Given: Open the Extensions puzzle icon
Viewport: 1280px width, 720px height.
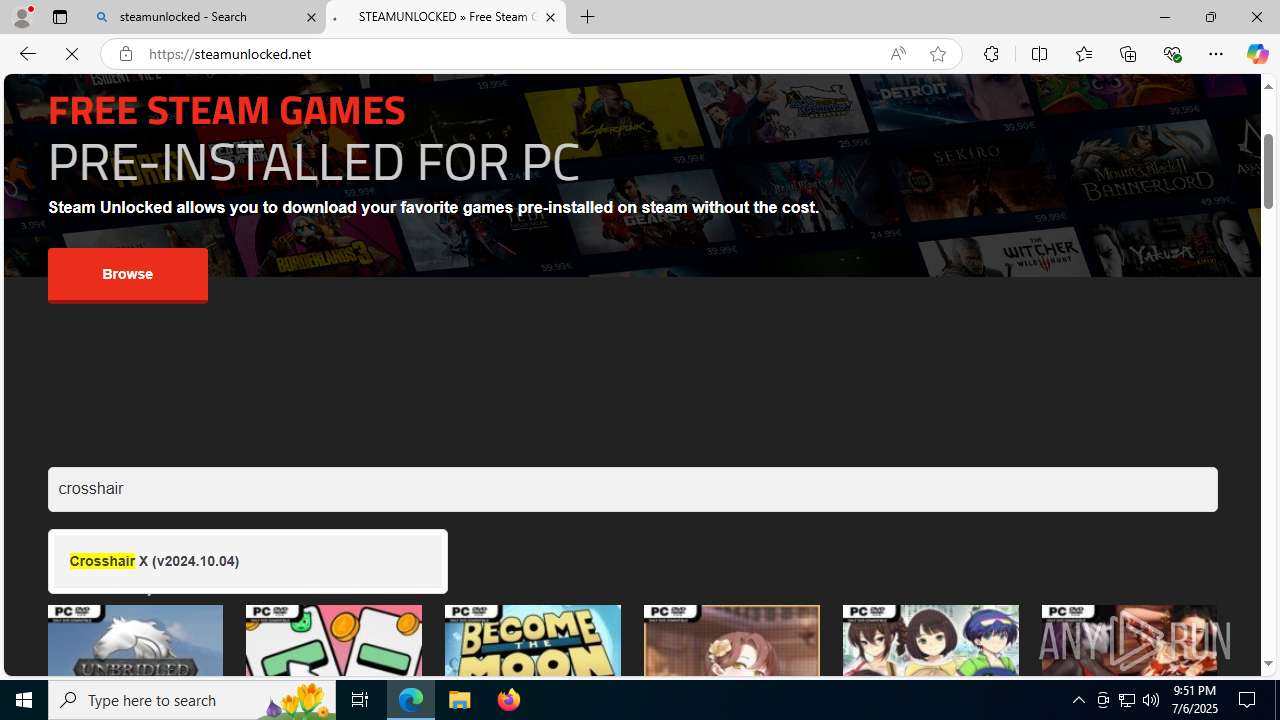Looking at the screenshot, I should click(x=991, y=54).
